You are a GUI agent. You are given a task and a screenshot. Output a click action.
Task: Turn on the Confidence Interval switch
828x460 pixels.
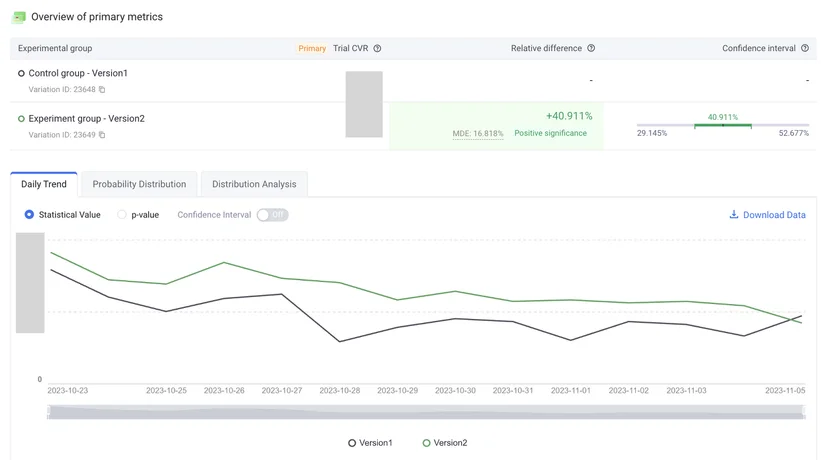coord(272,215)
